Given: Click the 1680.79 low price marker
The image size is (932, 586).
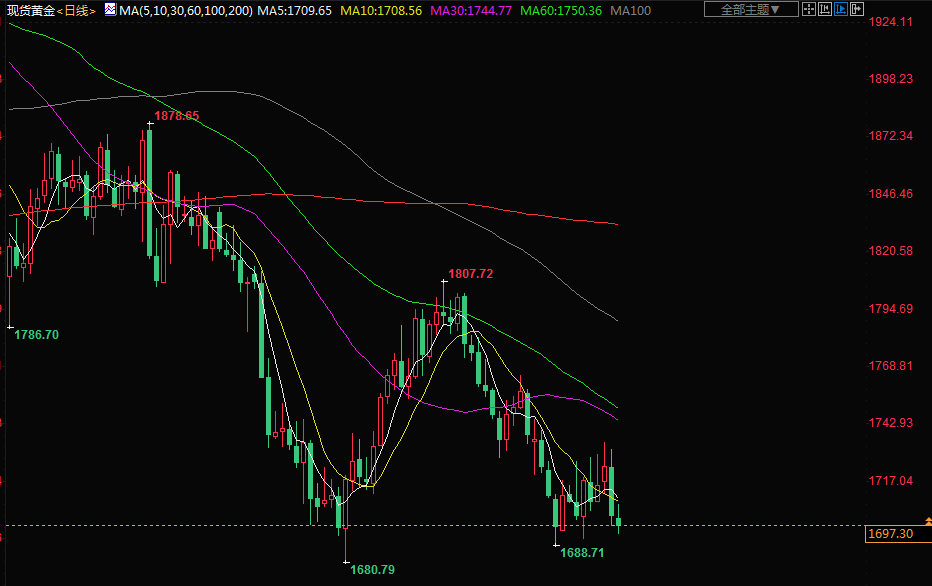Looking at the screenshot, I should tap(372, 569).
